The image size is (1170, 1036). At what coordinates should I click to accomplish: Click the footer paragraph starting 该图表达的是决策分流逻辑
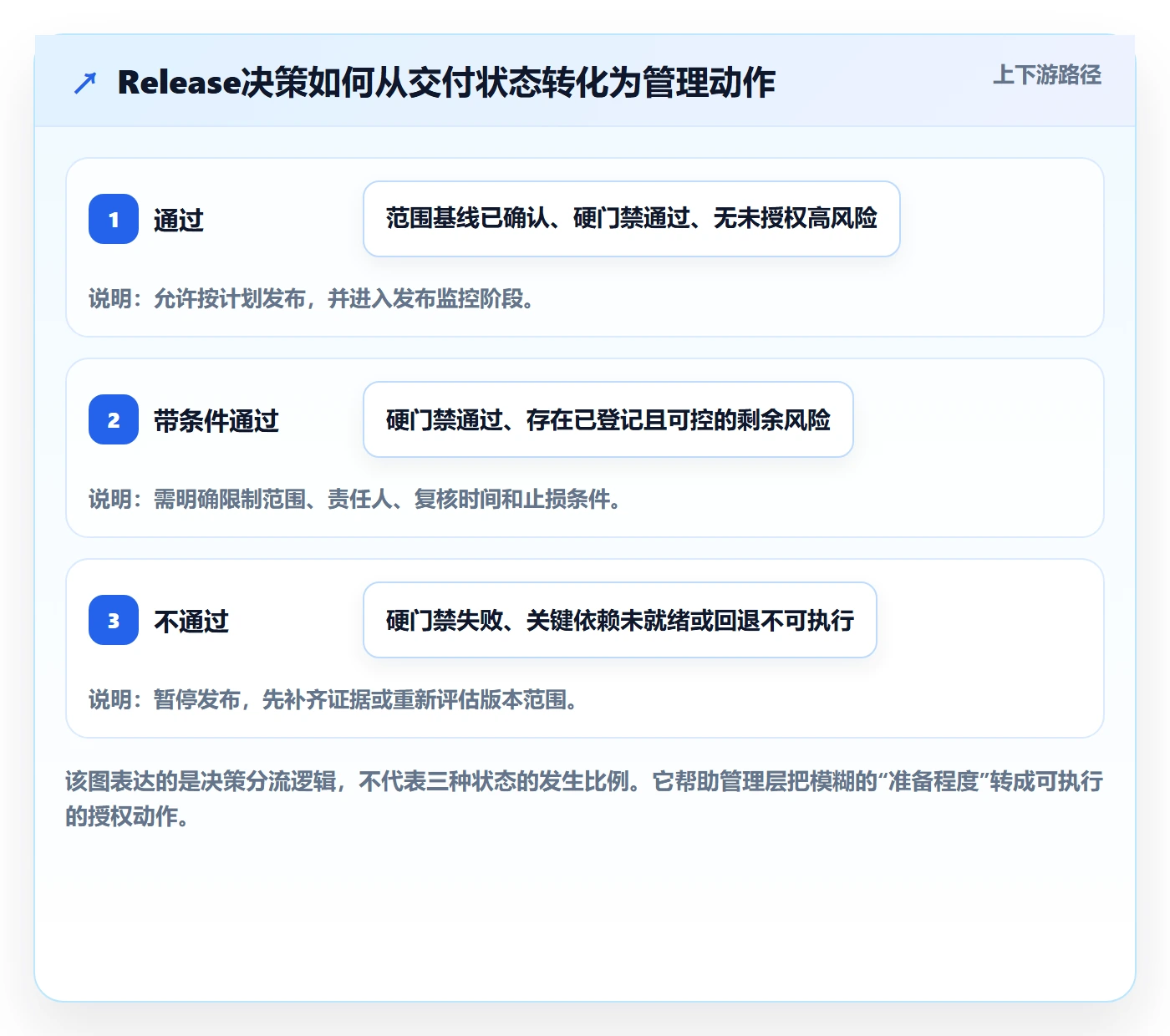584,799
